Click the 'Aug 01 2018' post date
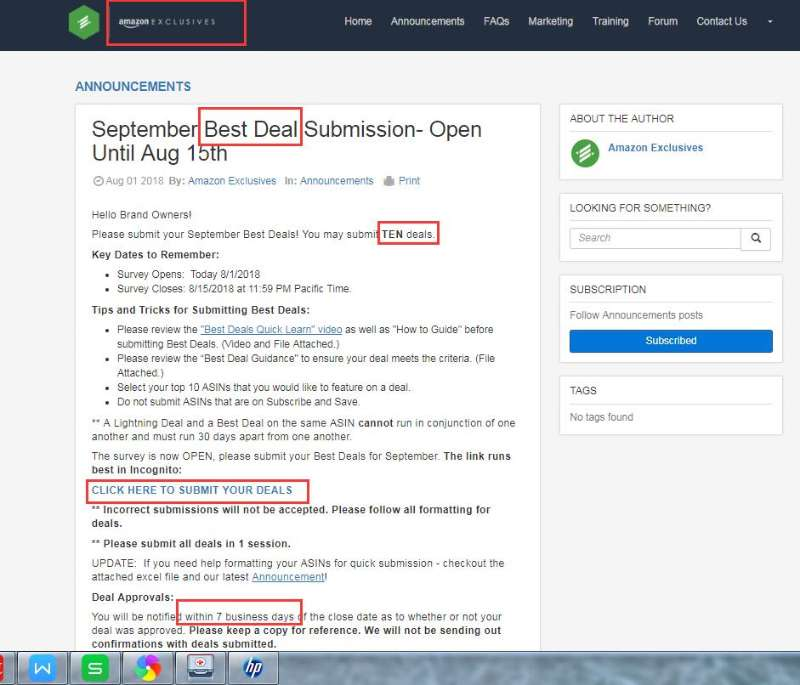 click(x=135, y=181)
